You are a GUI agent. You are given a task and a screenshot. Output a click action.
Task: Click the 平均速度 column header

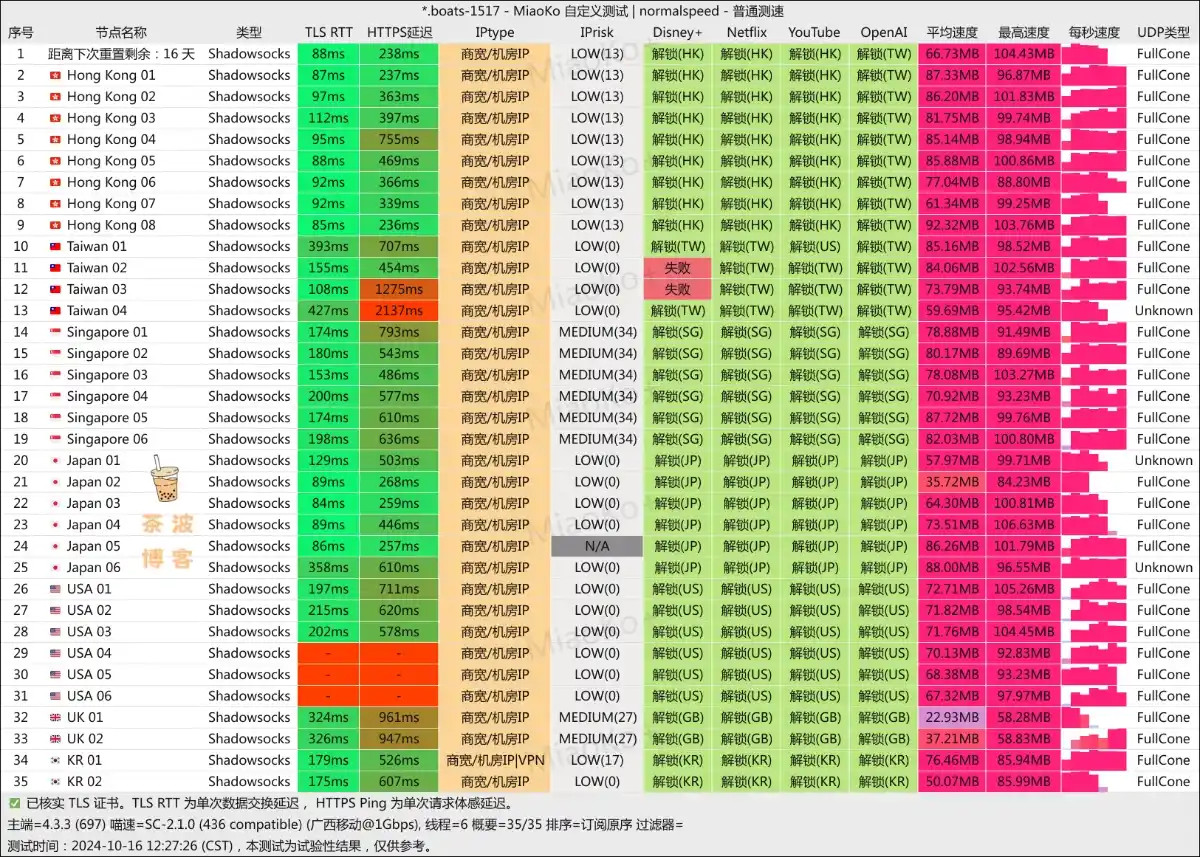tap(951, 33)
